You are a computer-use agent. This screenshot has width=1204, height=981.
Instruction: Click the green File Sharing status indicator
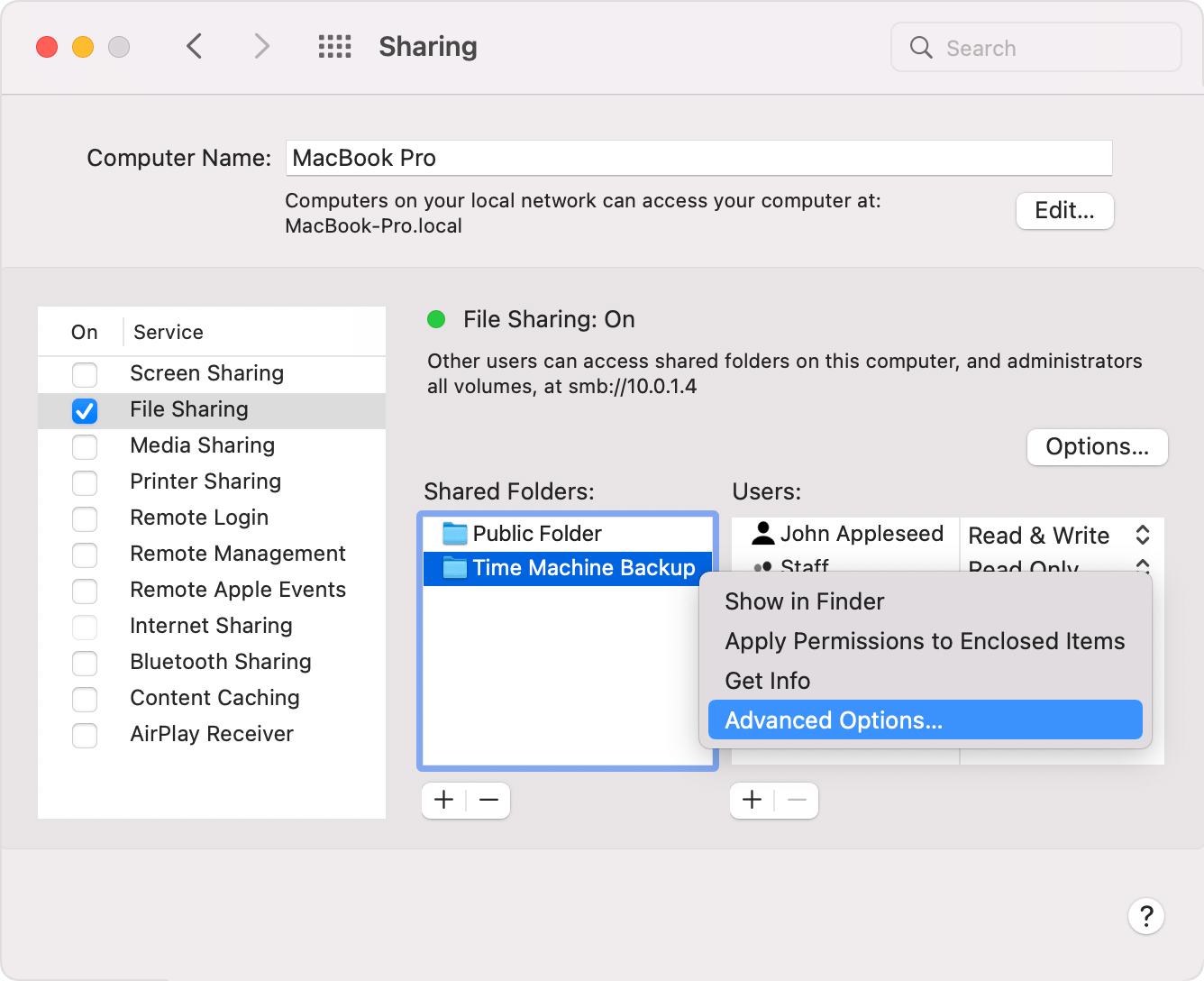point(436,319)
